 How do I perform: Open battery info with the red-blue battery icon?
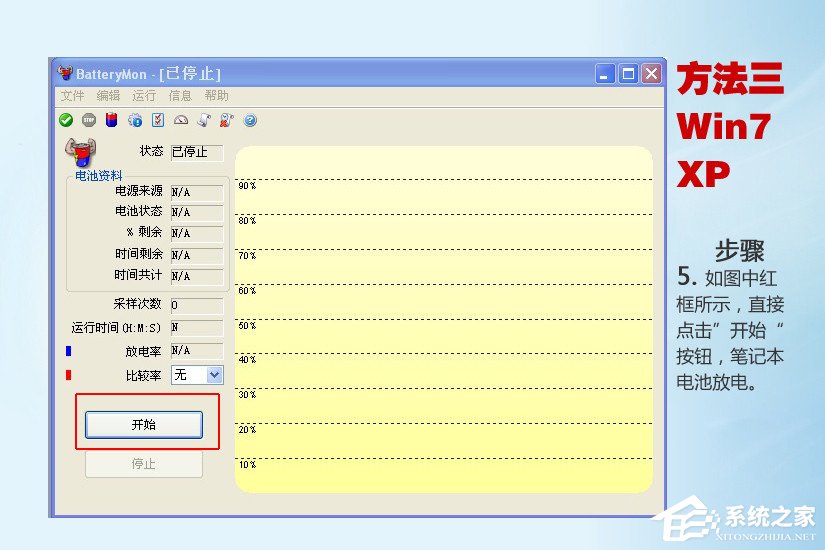click(x=112, y=121)
